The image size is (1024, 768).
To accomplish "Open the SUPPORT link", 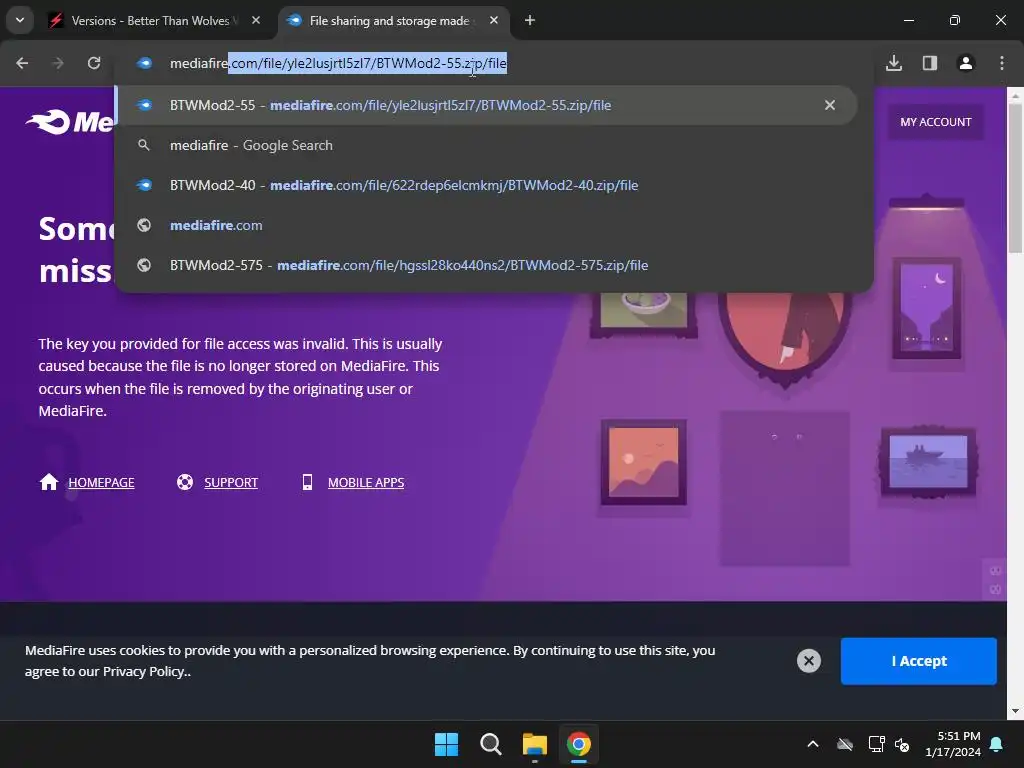I will coord(231,483).
